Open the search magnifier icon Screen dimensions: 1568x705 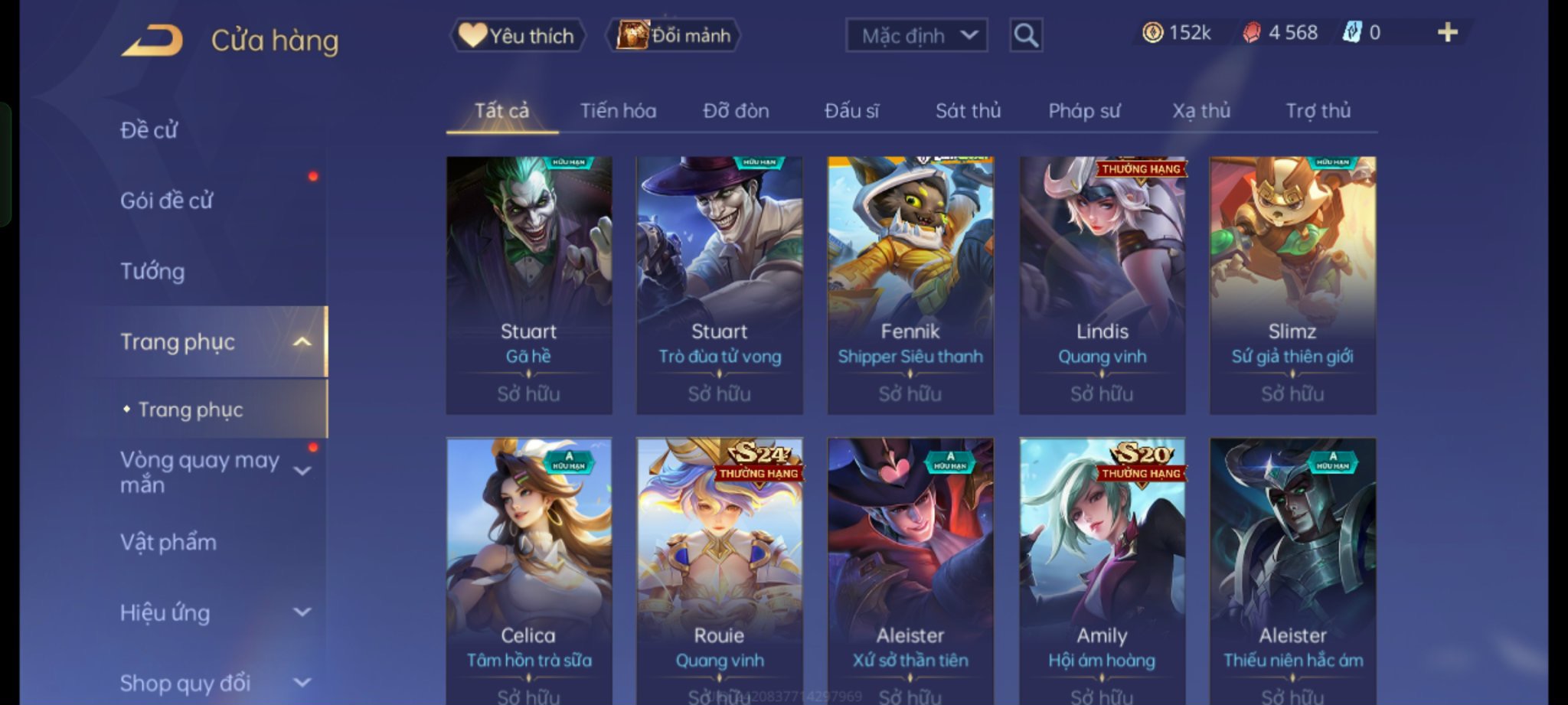point(1026,35)
